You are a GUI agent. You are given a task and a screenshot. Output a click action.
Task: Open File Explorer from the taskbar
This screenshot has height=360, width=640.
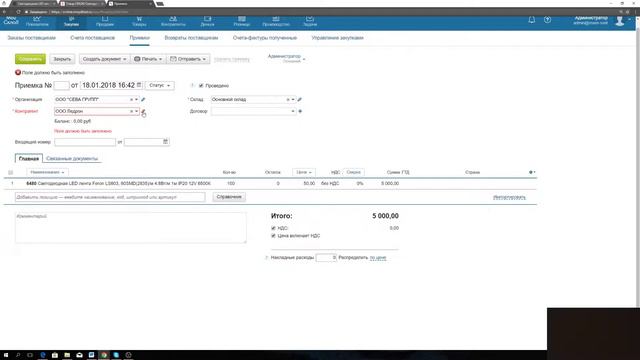pos(67,355)
